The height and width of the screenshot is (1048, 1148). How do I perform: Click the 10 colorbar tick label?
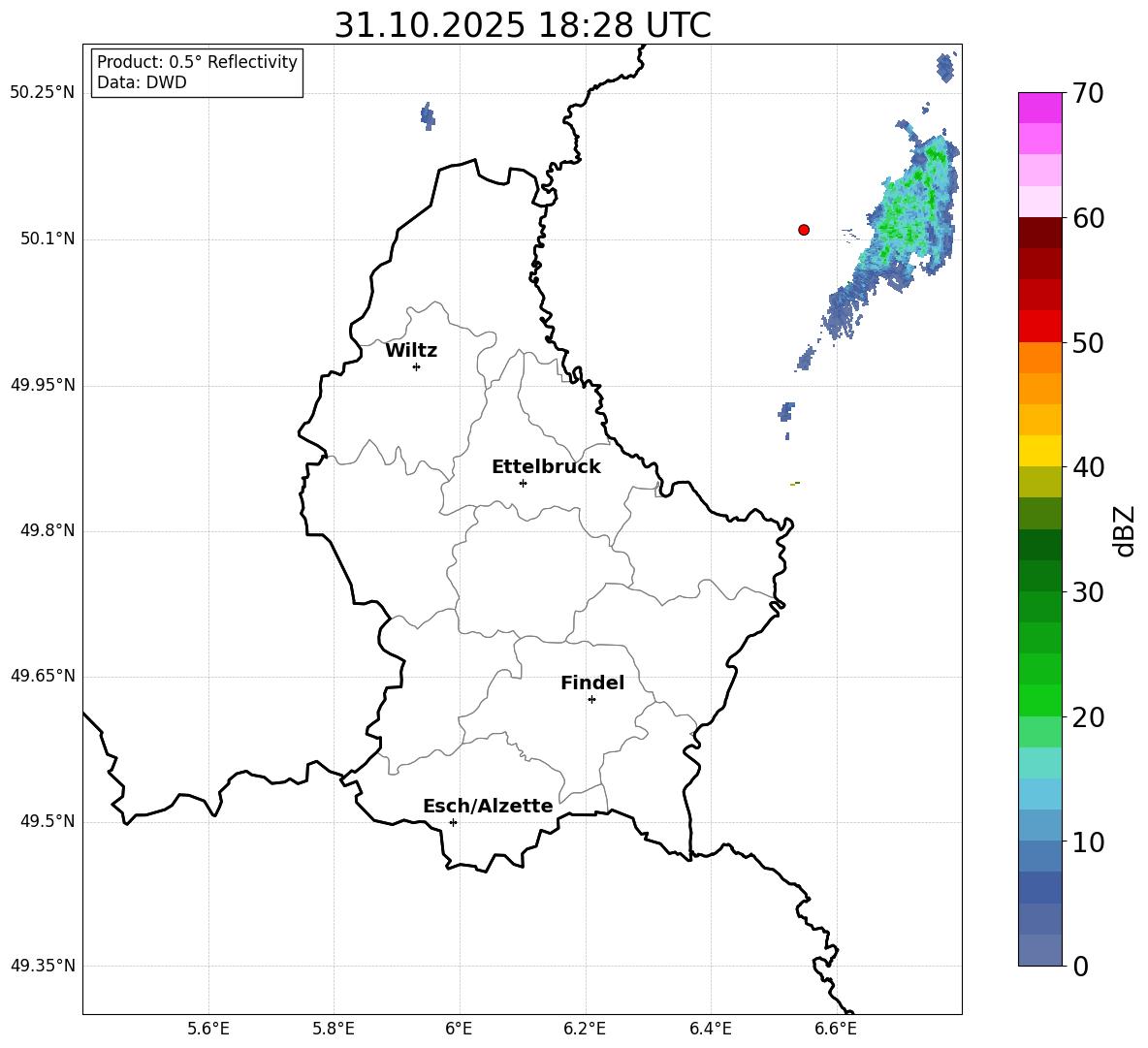(x=1088, y=842)
